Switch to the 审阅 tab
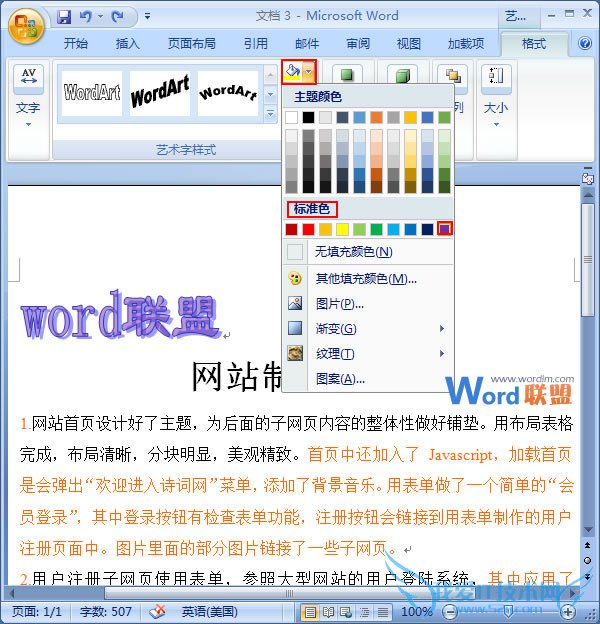The image size is (600, 624). point(358,43)
